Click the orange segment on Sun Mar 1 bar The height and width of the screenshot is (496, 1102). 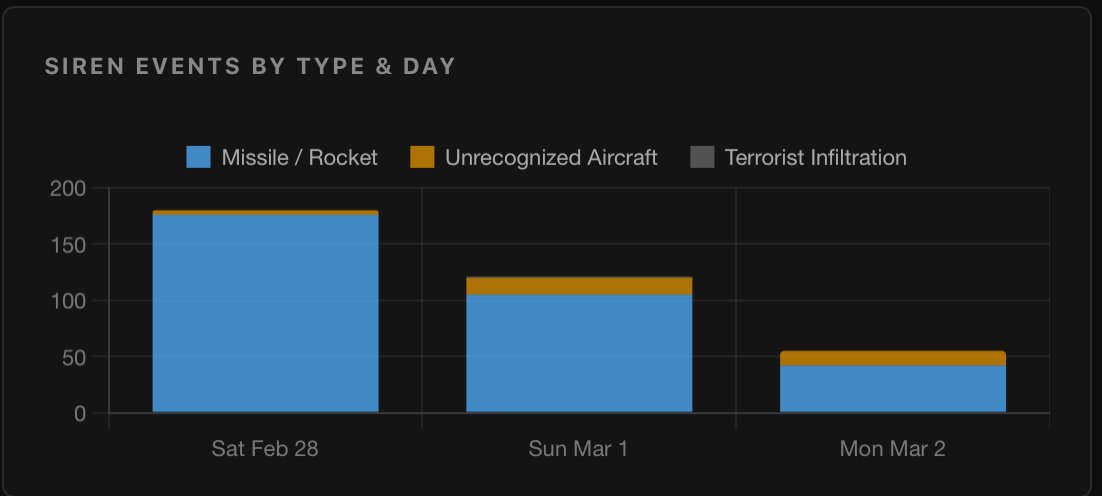[579, 286]
